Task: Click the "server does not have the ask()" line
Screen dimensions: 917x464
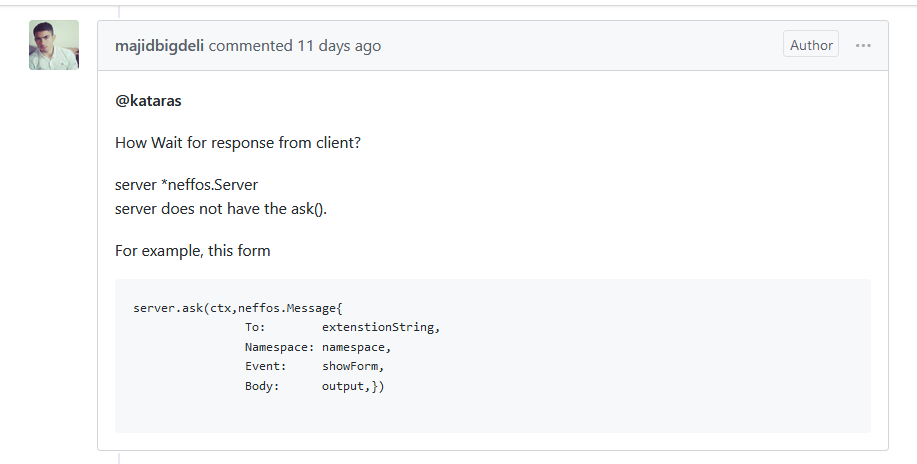Action: [221, 208]
